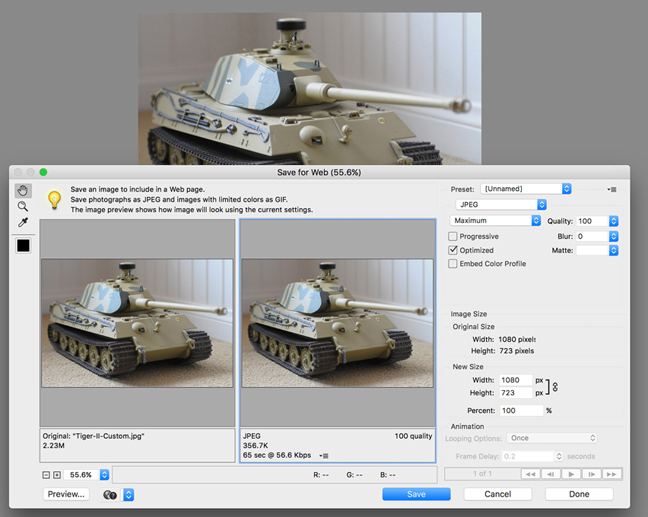
Task: Click the zoom out minus button
Action: pyautogui.click(x=46, y=474)
